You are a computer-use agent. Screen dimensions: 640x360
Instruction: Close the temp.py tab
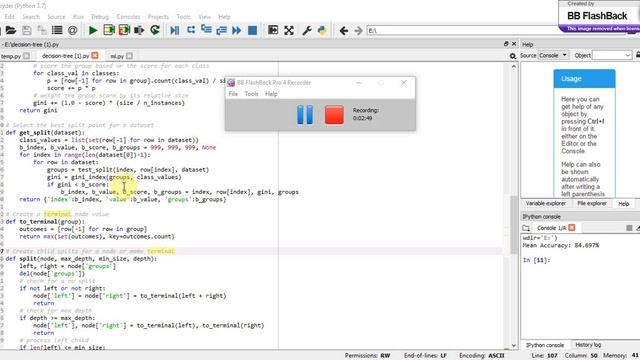point(27,56)
